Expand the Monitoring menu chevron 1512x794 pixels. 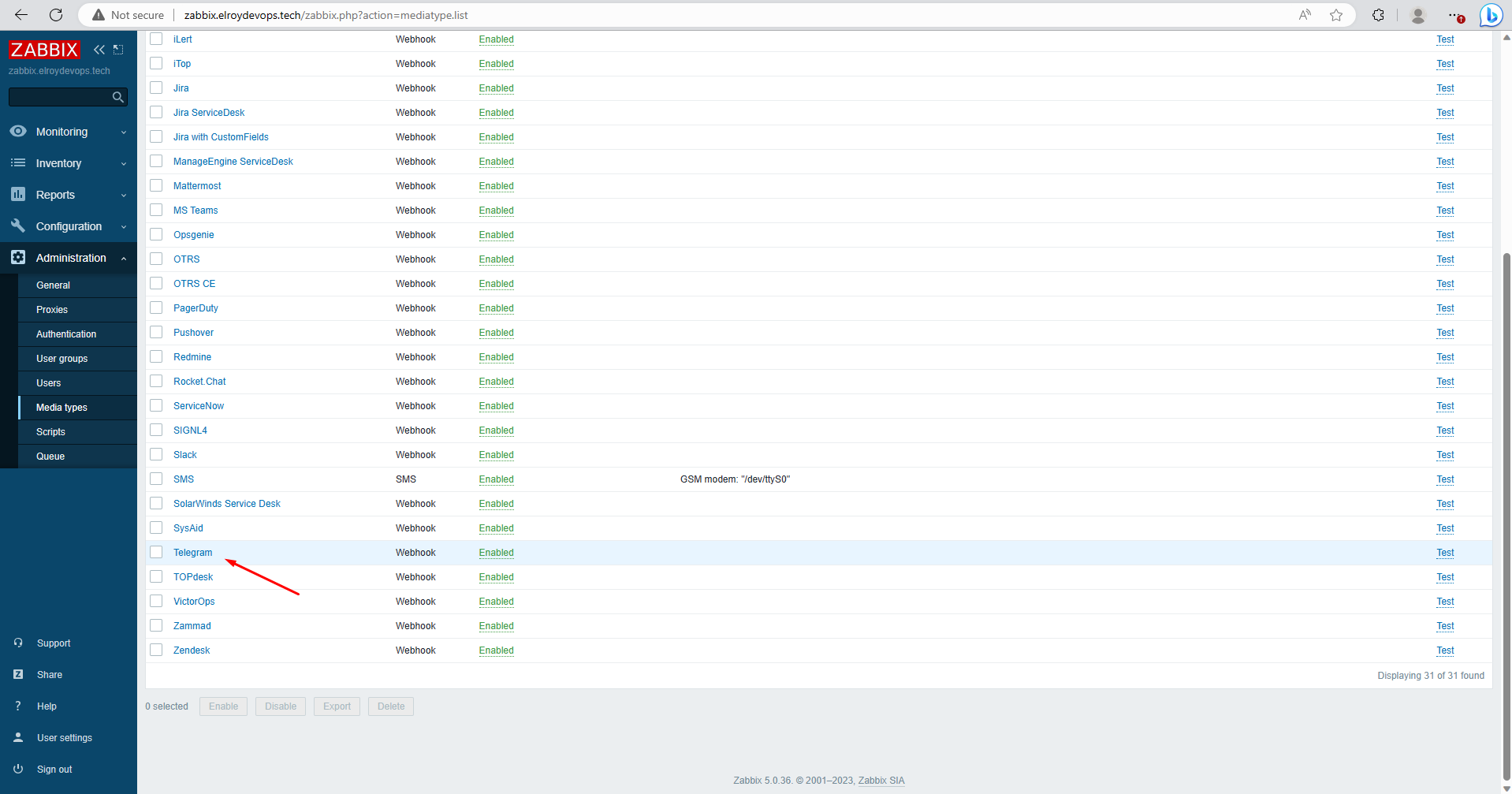[x=124, y=132]
